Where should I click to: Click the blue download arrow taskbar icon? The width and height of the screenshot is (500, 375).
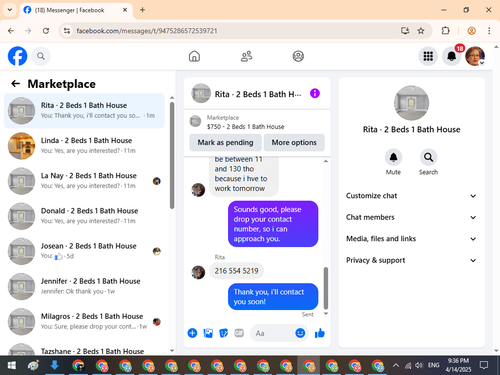click(55, 366)
